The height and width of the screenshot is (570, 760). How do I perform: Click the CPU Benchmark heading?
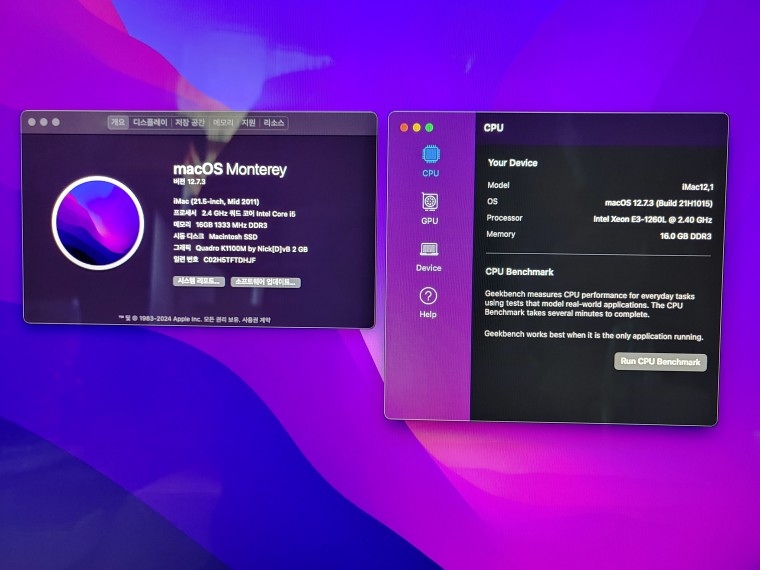tap(520, 272)
